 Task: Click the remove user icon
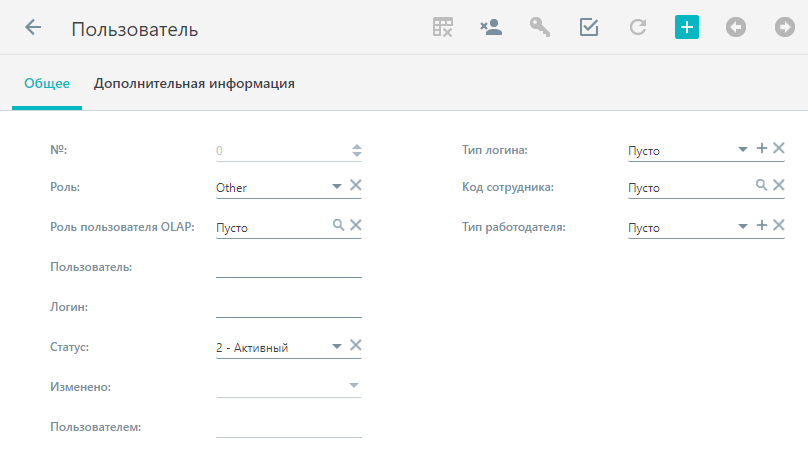pos(491,27)
